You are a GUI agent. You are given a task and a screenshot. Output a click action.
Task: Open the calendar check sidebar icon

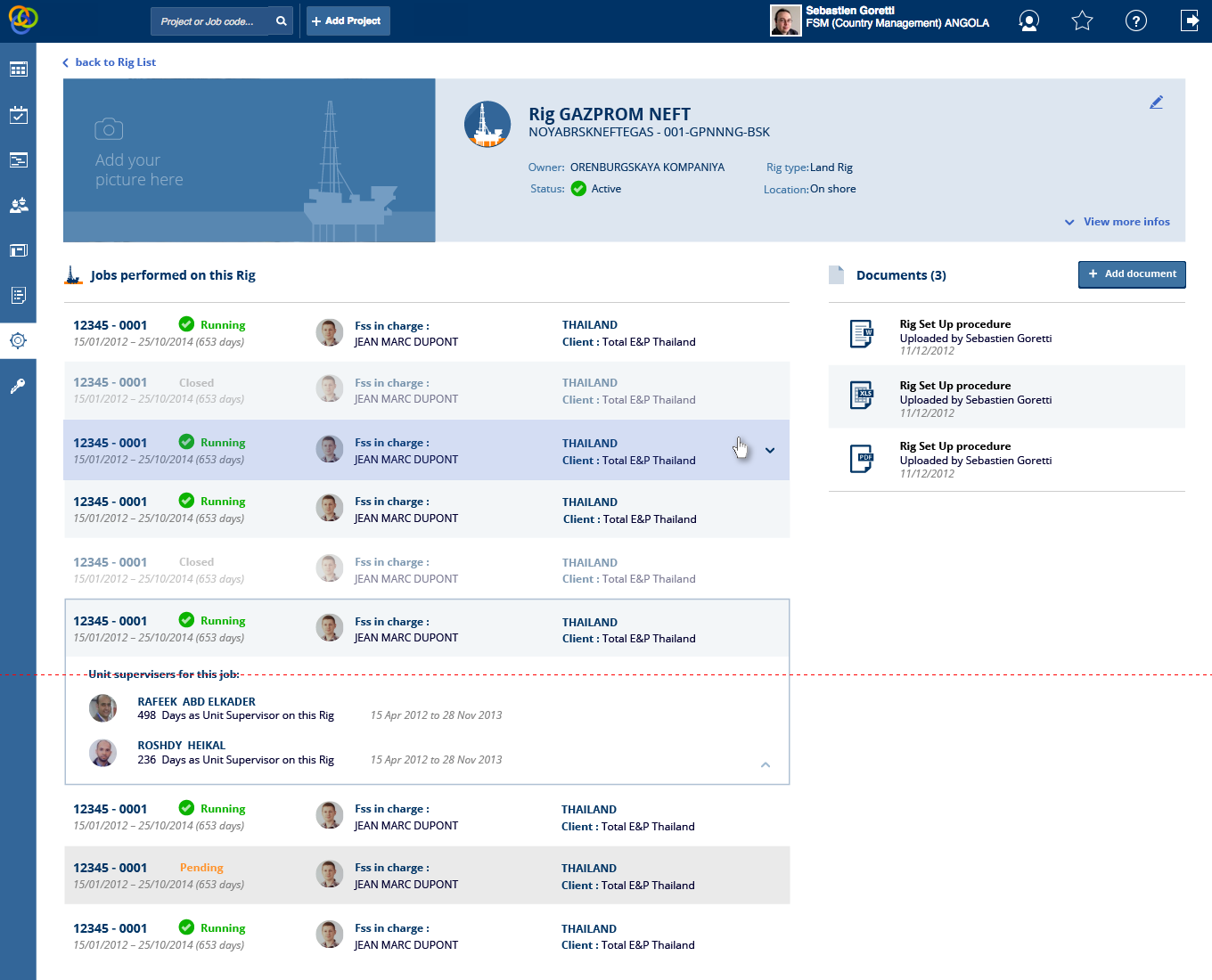18,115
